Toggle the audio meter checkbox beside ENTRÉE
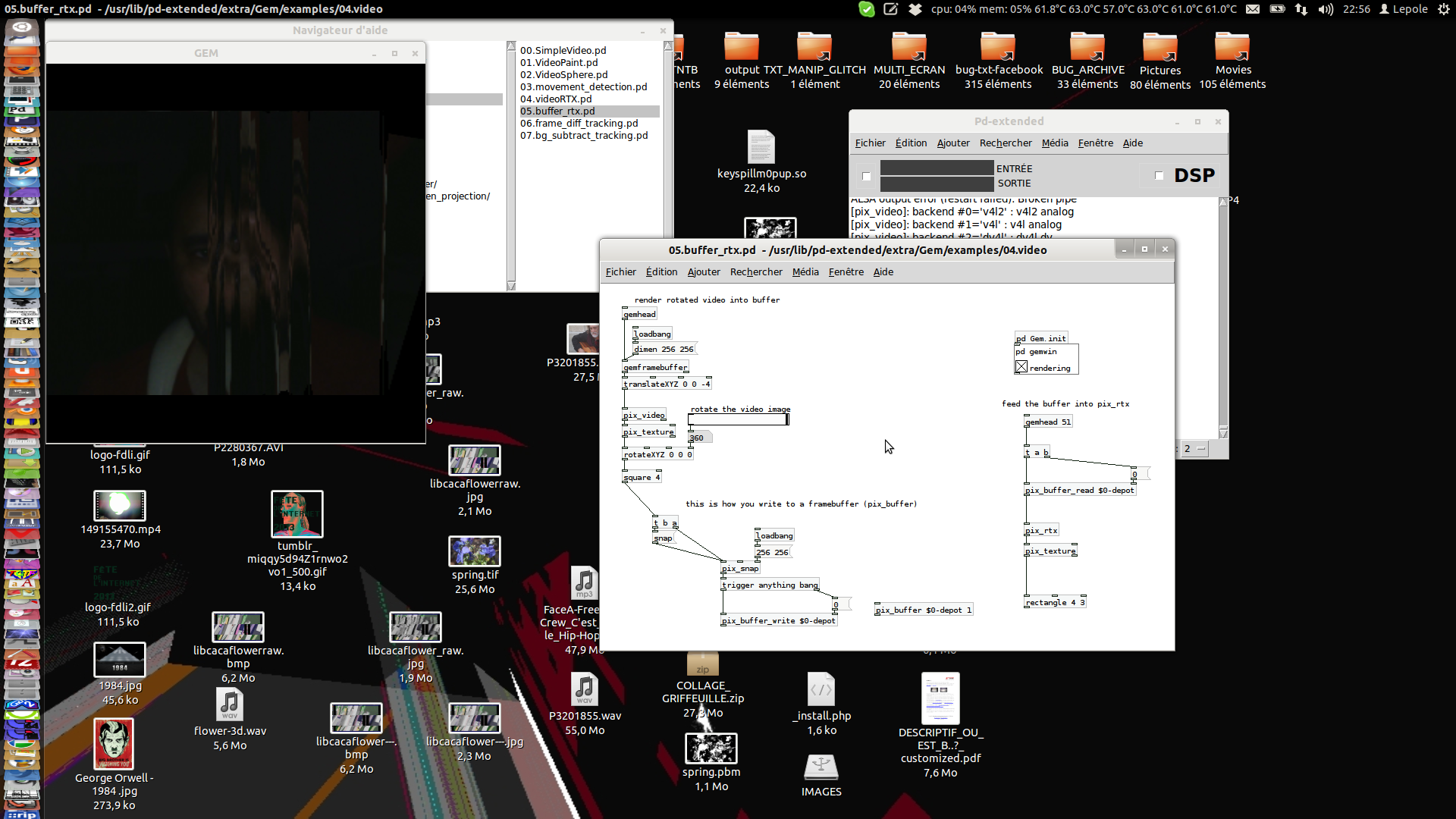Viewport: 1456px width, 819px height. [x=866, y=176]
